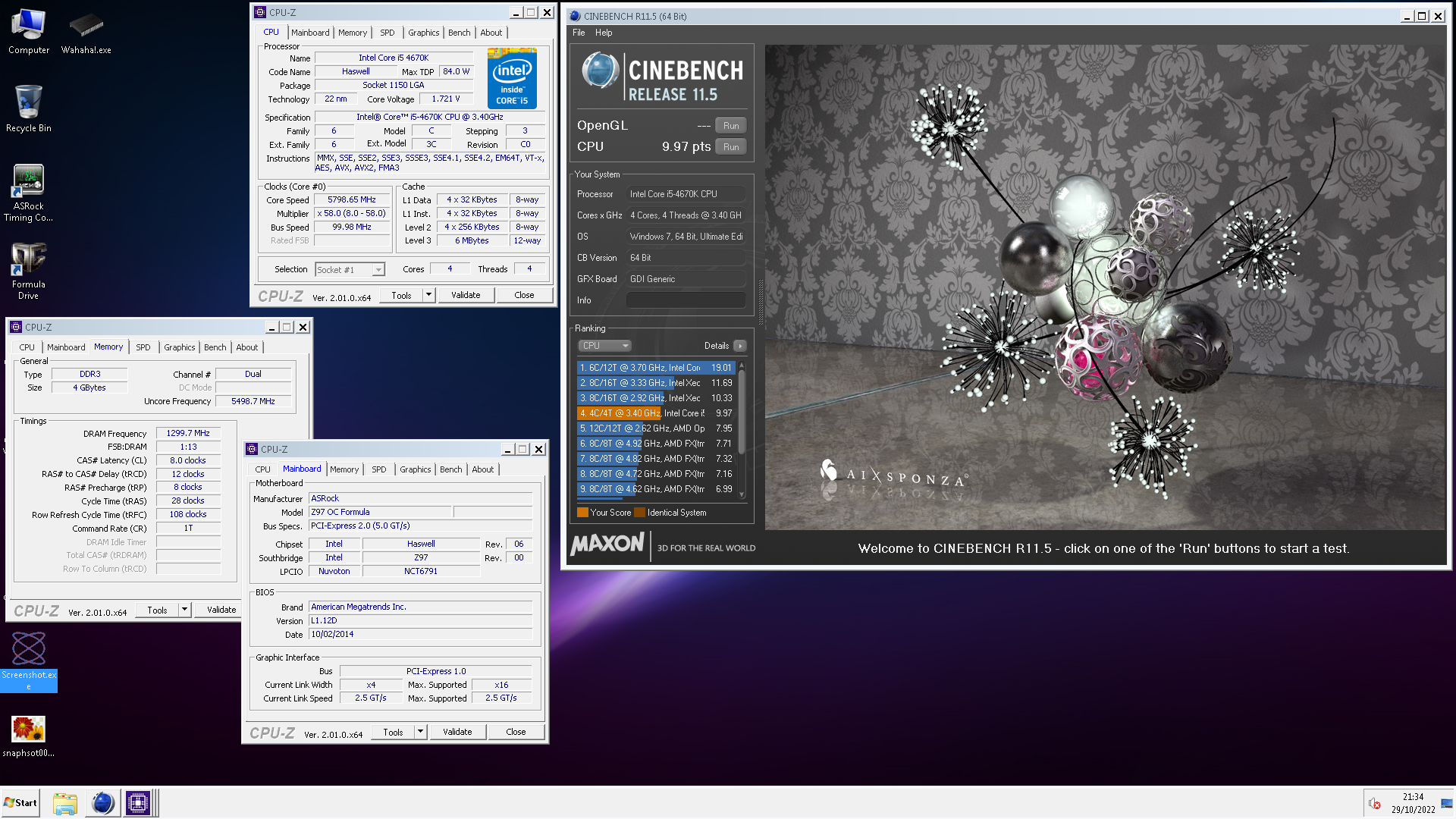Click the Your Score orange legend swatch
1456x819 pixels.
[x=582, y=513]
